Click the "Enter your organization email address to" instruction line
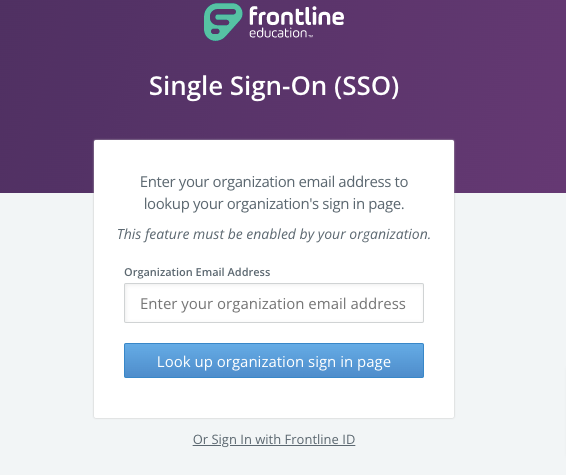 [274, 182]
